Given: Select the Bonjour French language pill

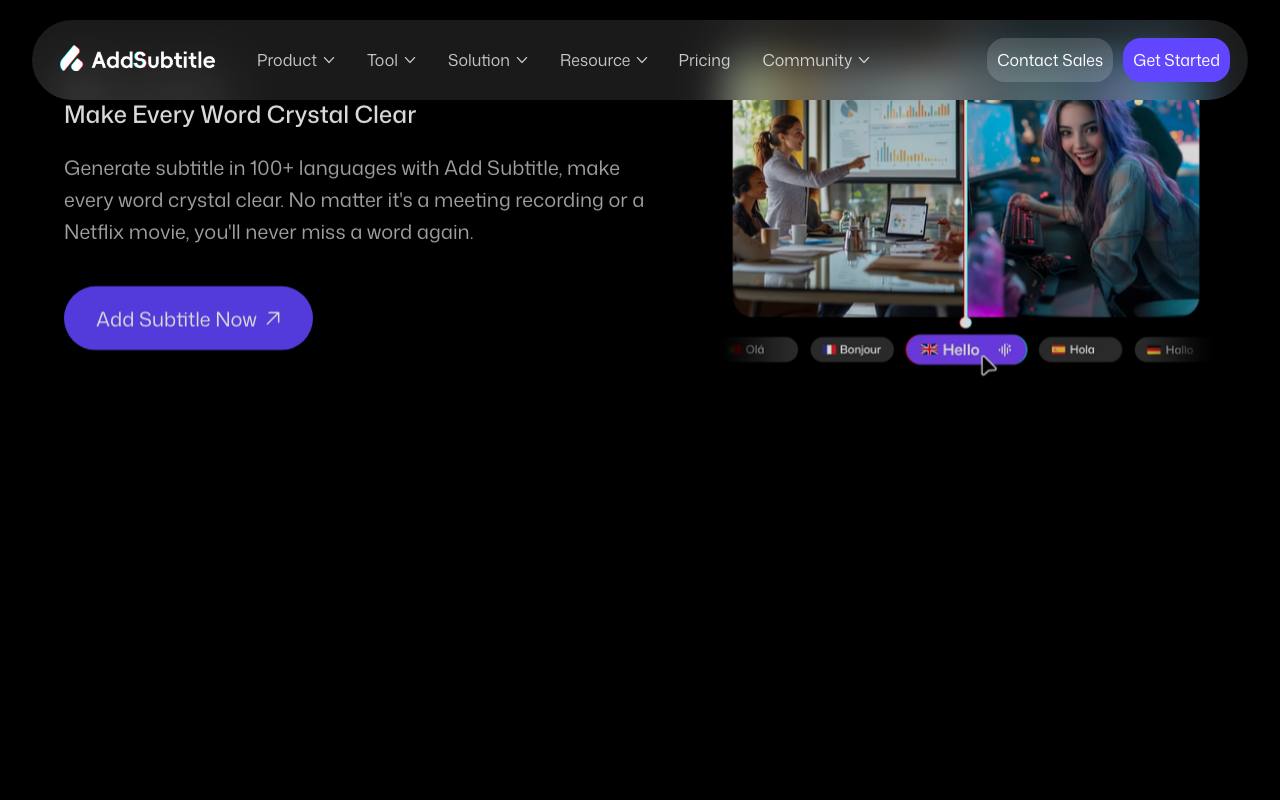Looking at the screenshot, I should 852,350.
